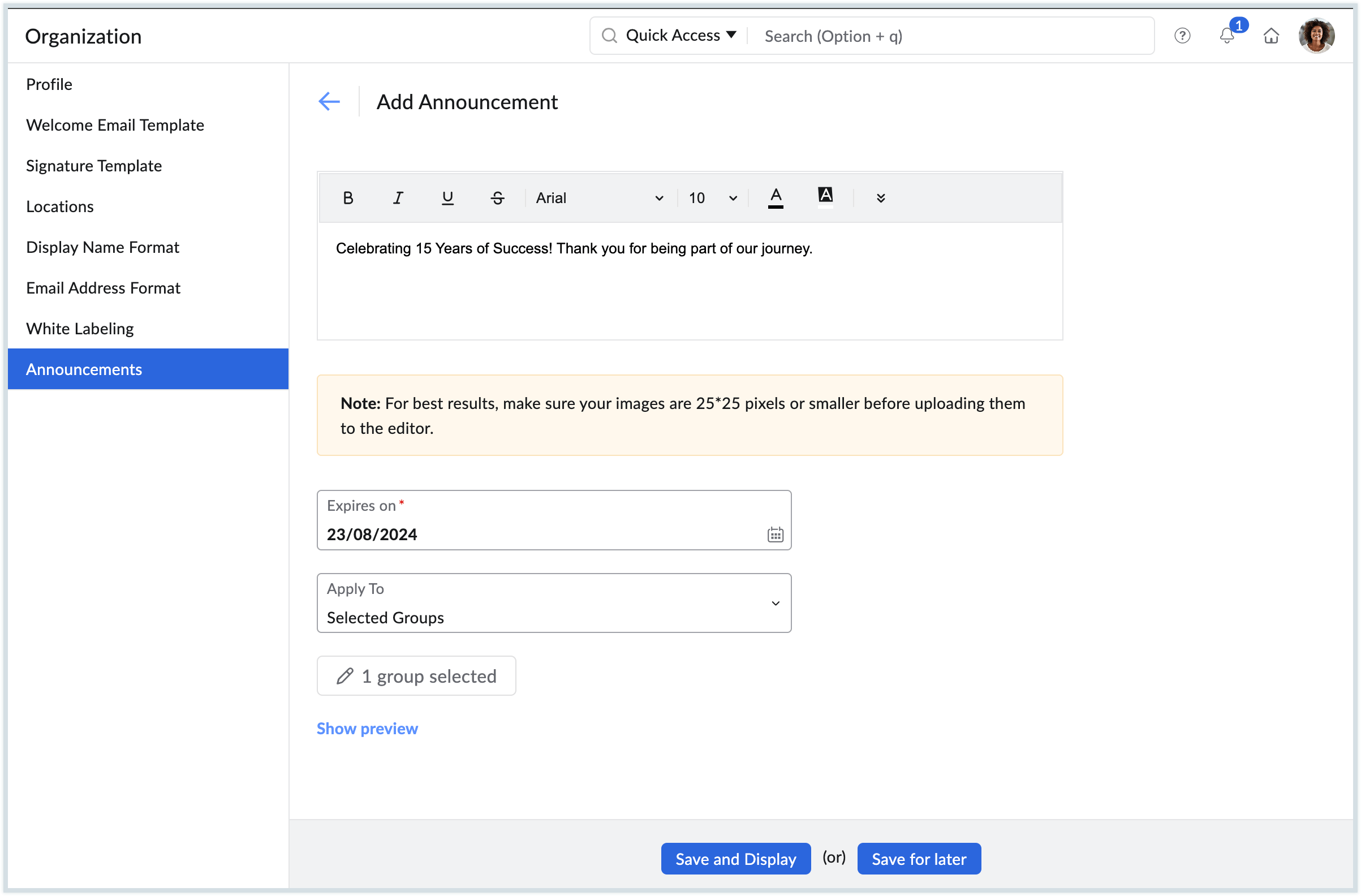Click the Strikethrough formatting icon
The height and width of the screenshot is (896, 1361).
[496, 197]
